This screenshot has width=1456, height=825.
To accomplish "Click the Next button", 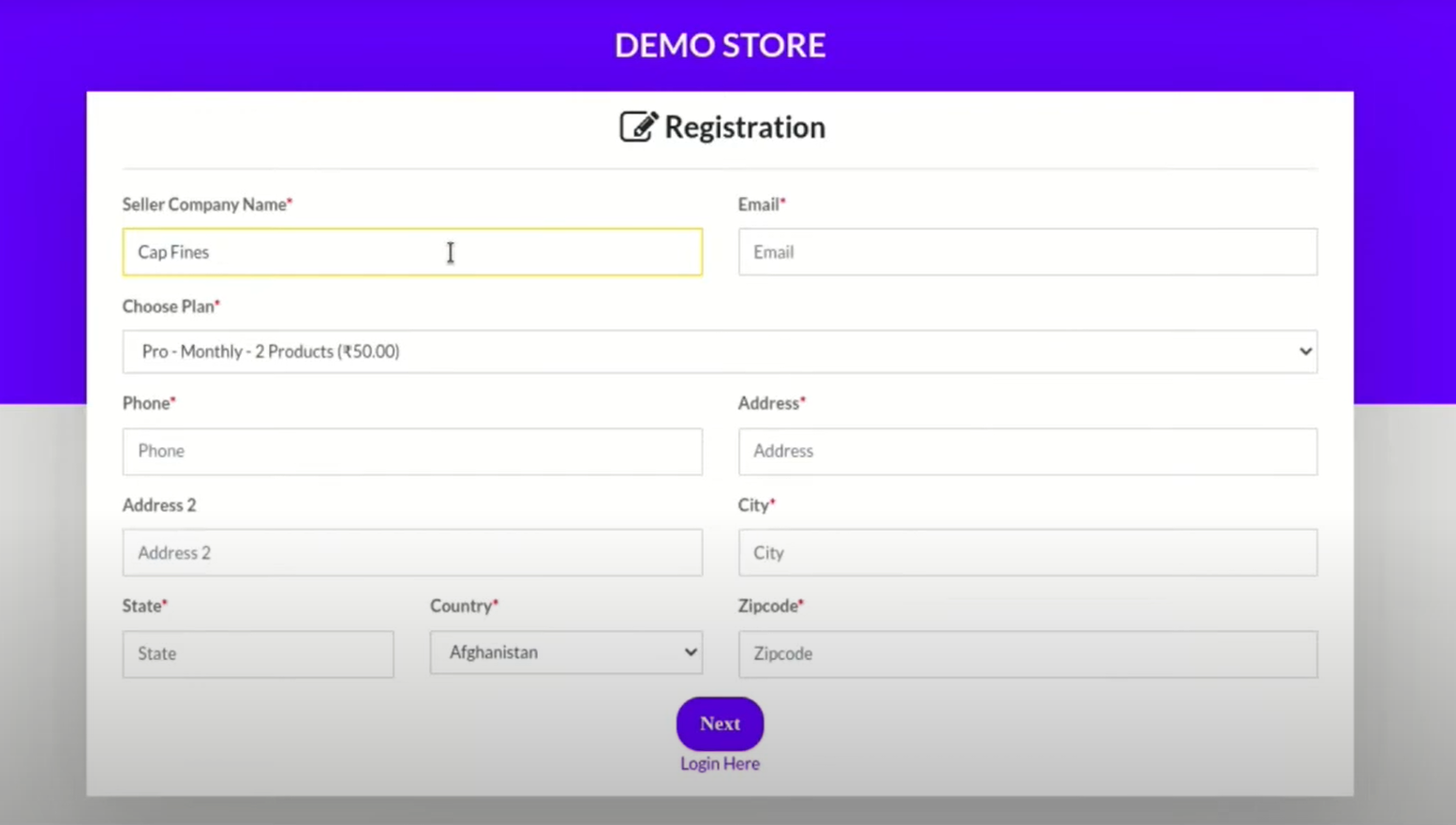I will [x=720, y=724].
